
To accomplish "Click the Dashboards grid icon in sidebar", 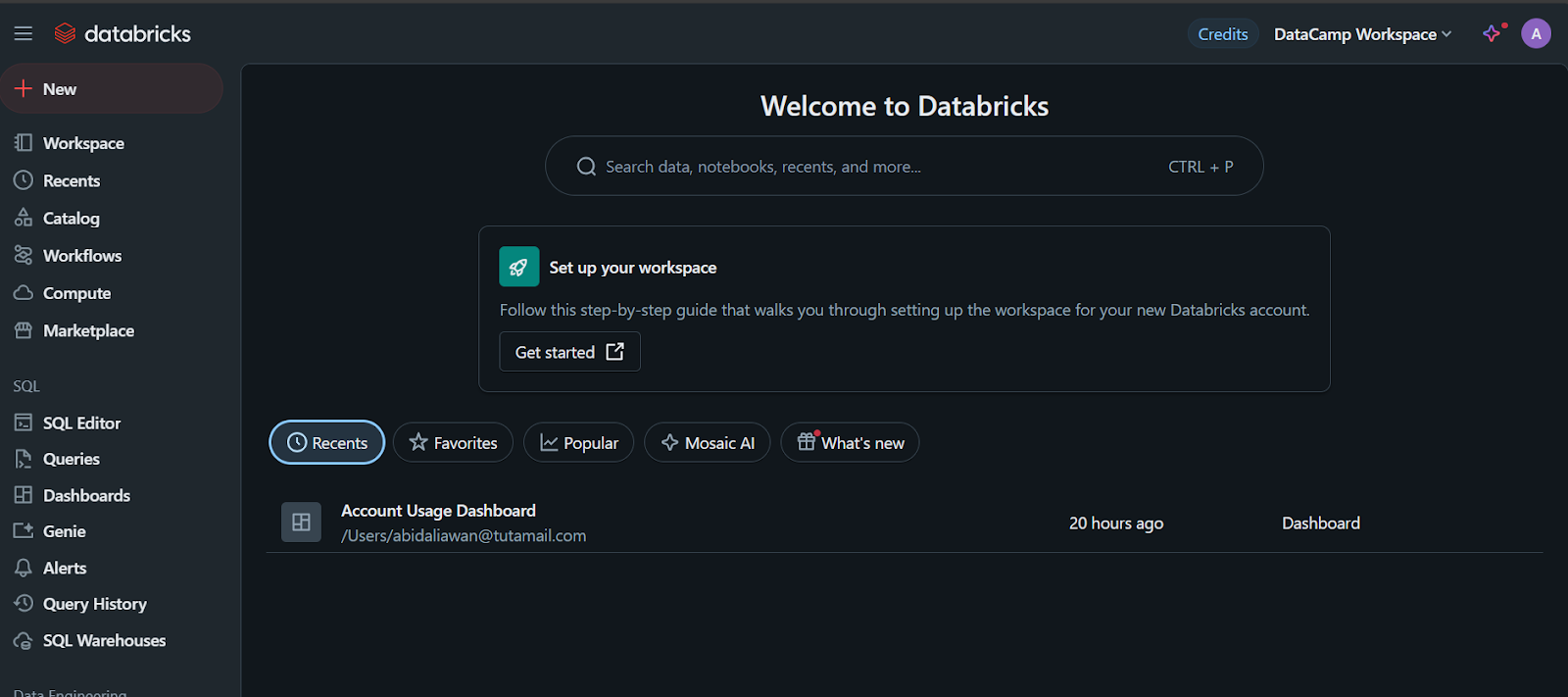I will tap(24, 495).
